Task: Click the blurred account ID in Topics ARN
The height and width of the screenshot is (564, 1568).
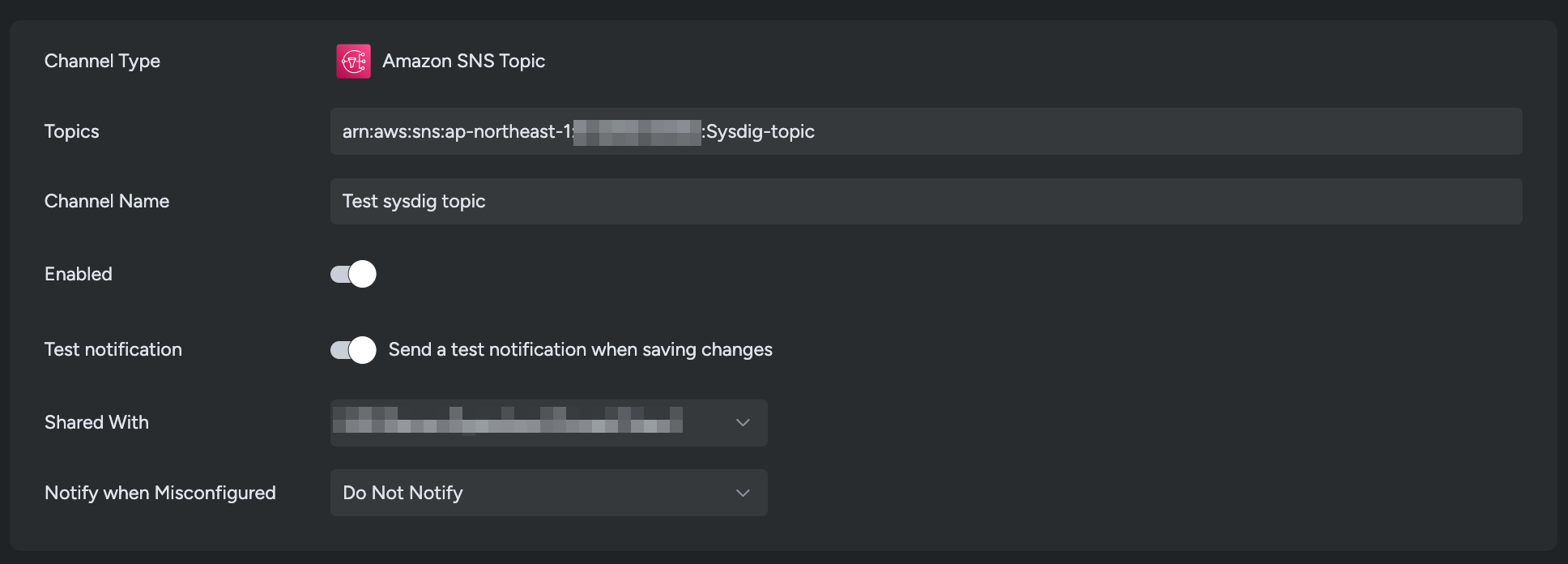Action: click(x=637, y=131)
